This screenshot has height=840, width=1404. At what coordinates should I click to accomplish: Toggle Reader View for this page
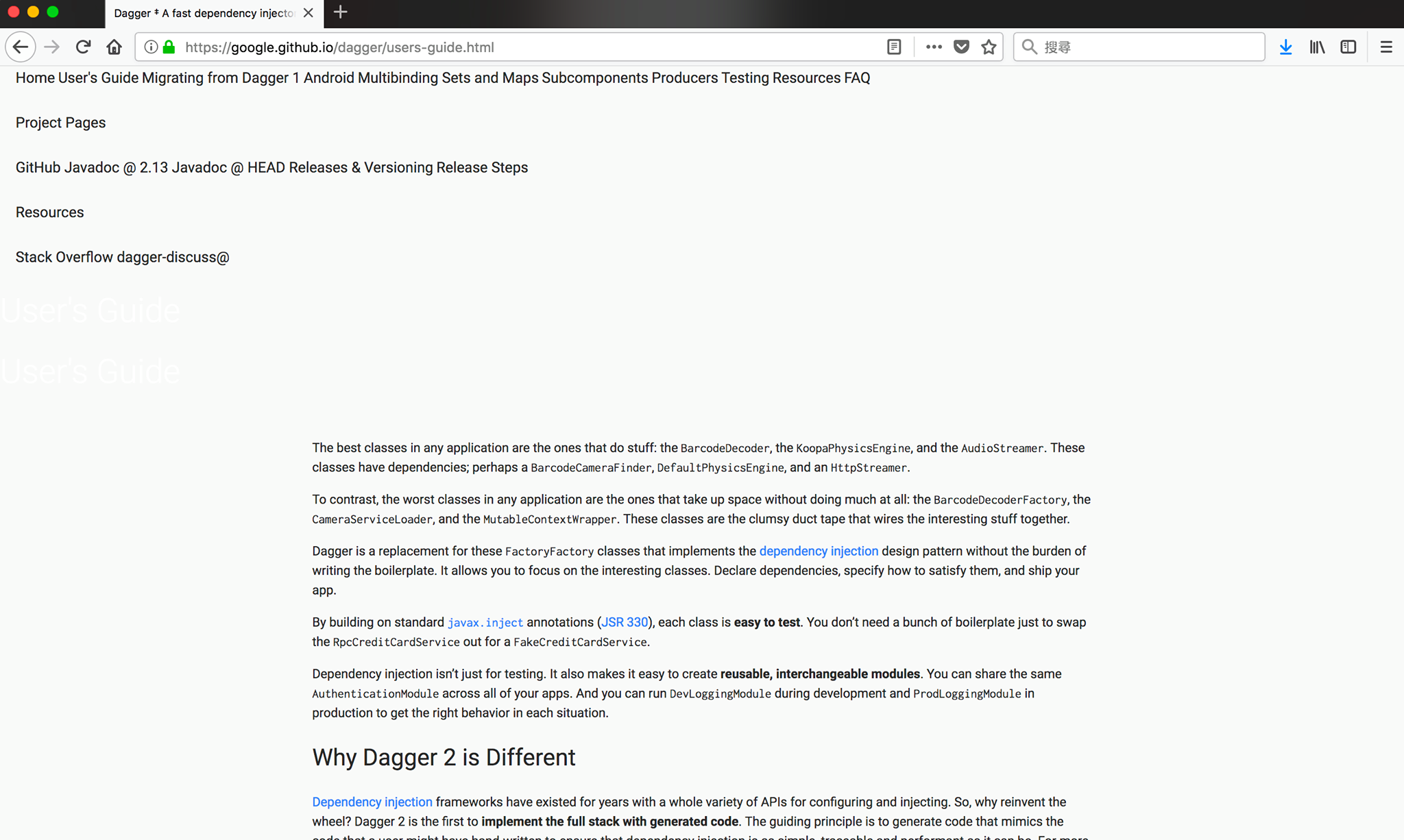pos(893,47)
